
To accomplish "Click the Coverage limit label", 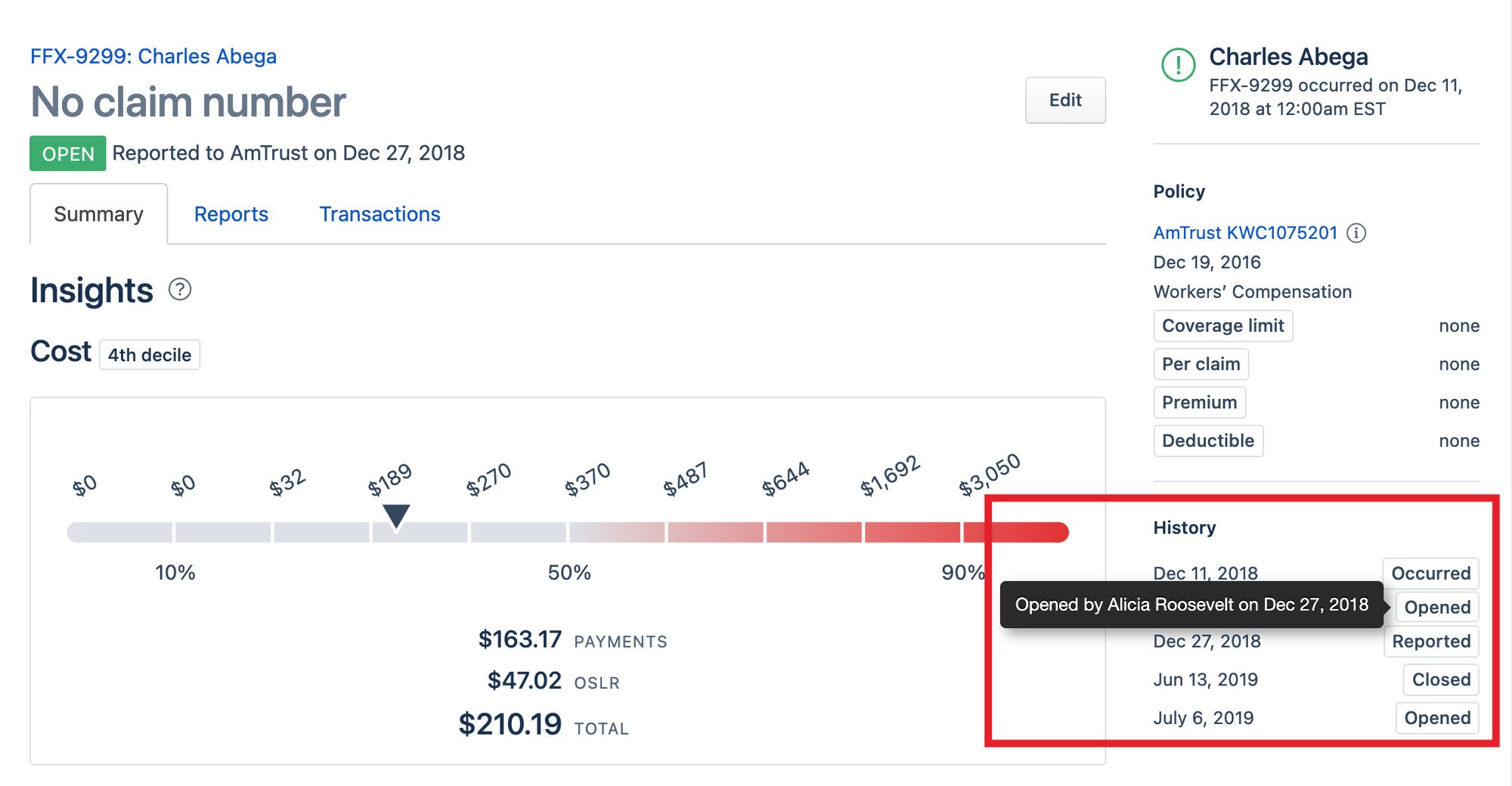I will [x=1223, y=326].
